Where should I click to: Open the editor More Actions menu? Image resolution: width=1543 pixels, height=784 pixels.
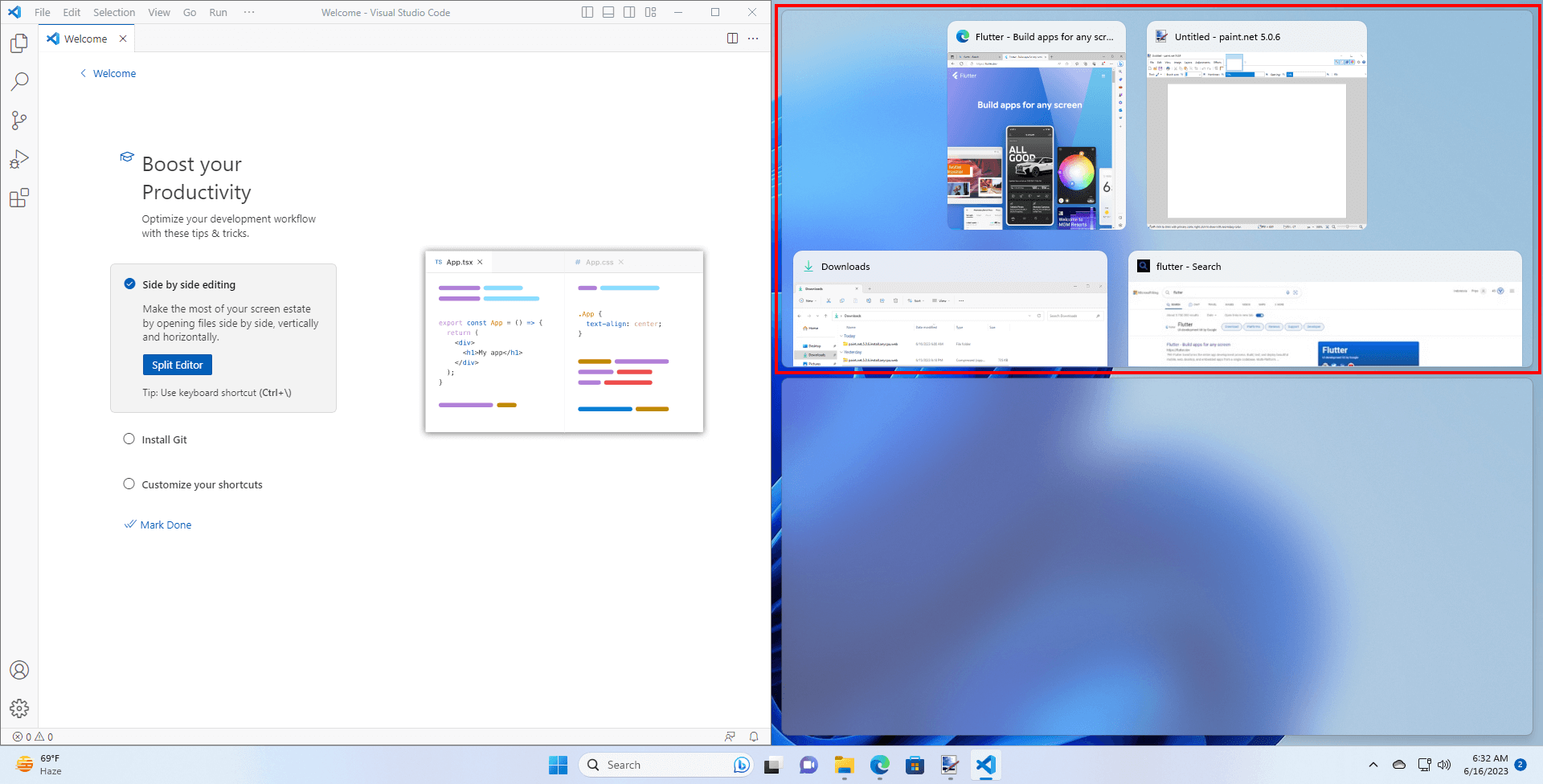[x=753, y=39]
